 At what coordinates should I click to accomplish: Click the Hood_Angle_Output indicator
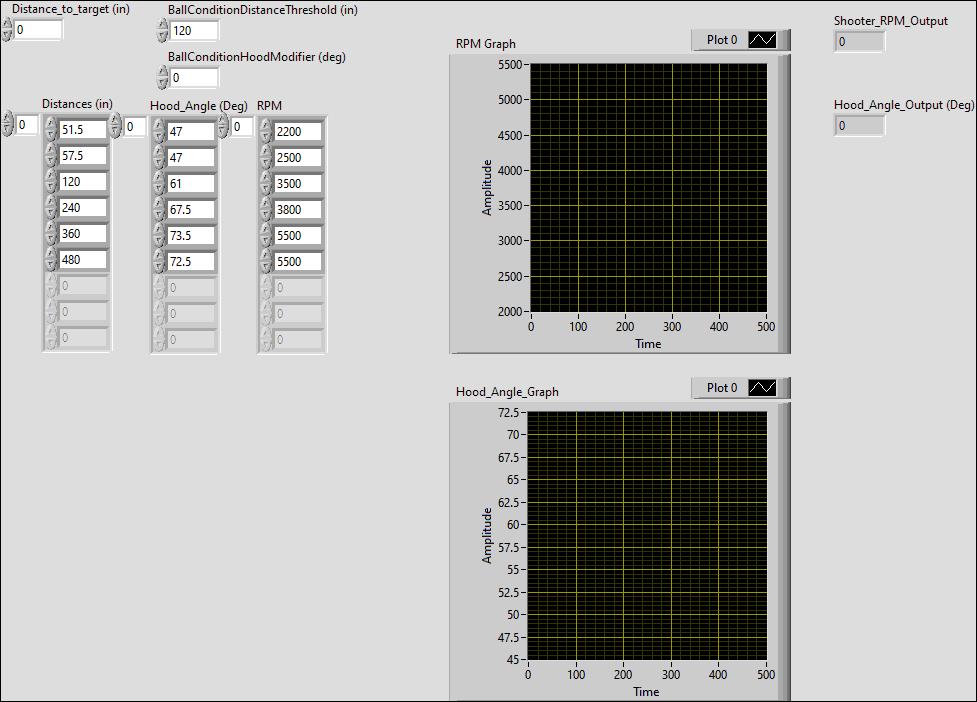[x=859, y=125]
